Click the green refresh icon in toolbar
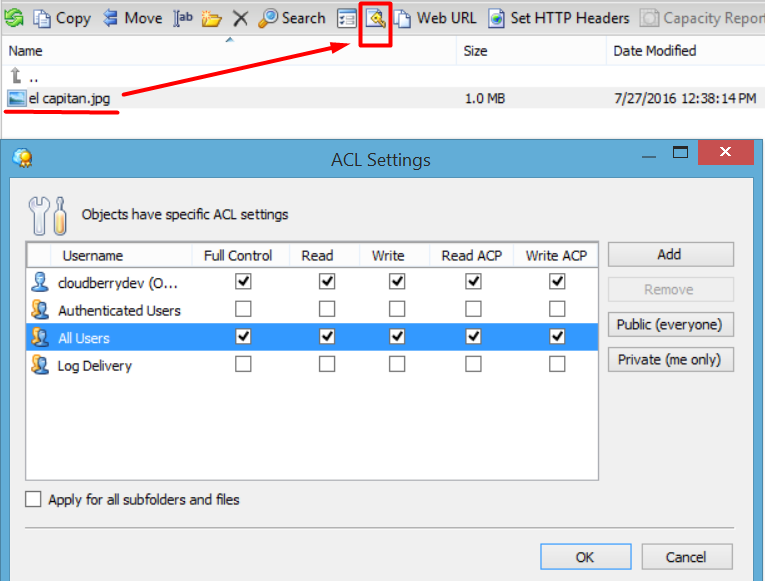This screenshot has width=765, height=581. [14, 18]
